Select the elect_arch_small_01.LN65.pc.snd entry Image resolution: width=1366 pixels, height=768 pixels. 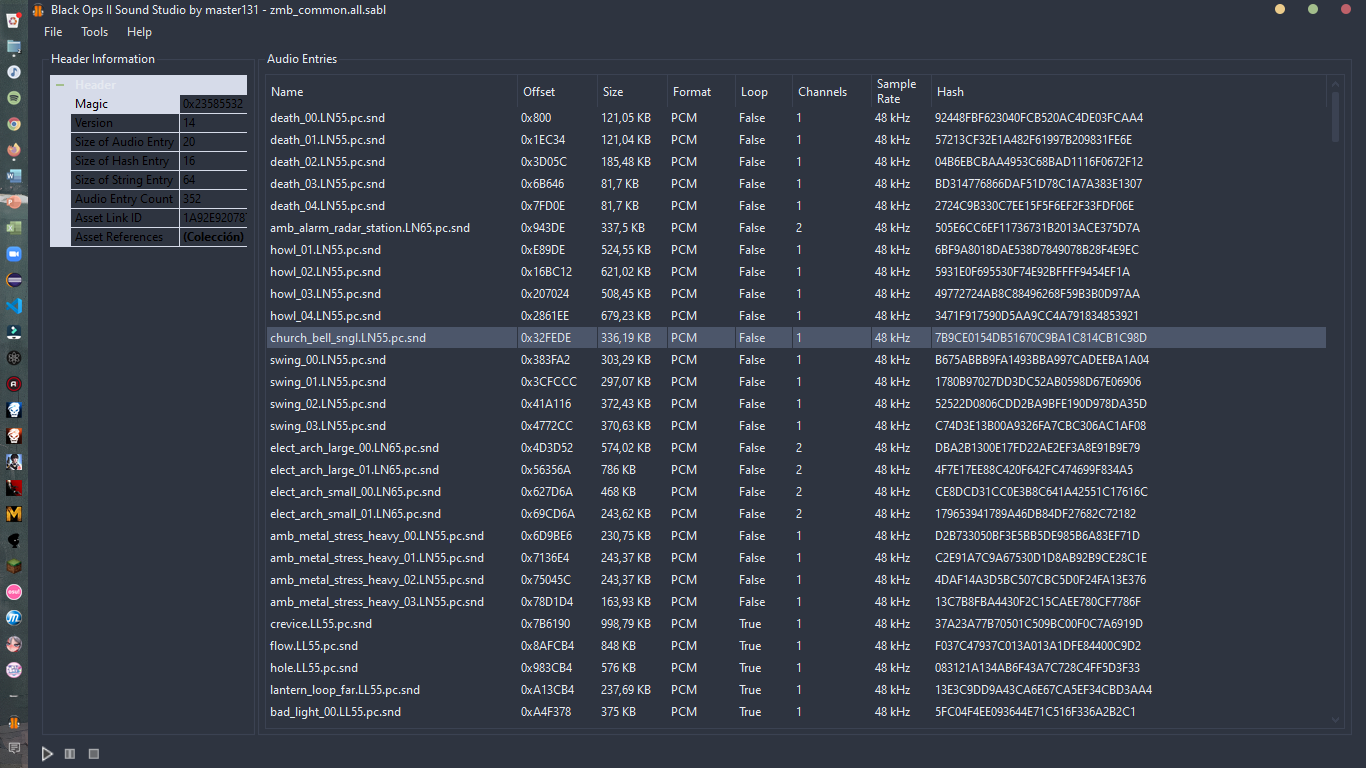pos(796,514)
